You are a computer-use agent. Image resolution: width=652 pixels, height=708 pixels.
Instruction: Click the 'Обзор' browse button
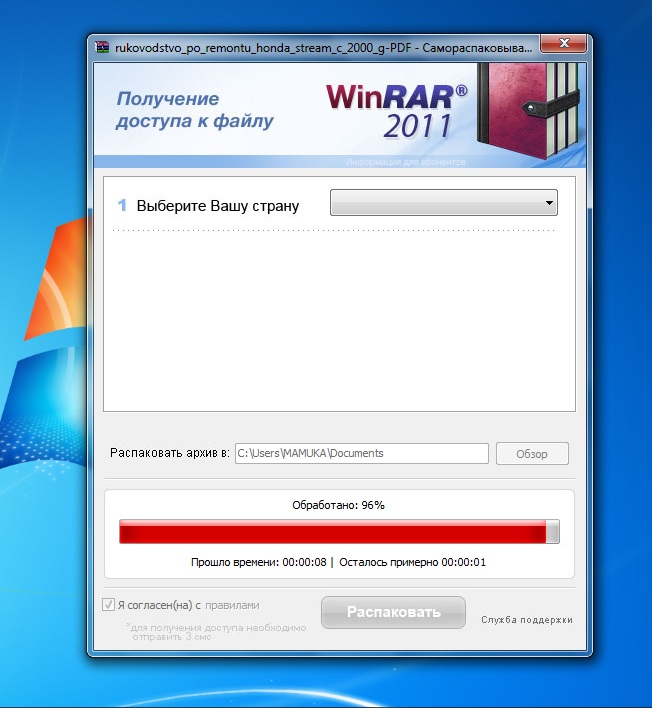coord(532,453)
